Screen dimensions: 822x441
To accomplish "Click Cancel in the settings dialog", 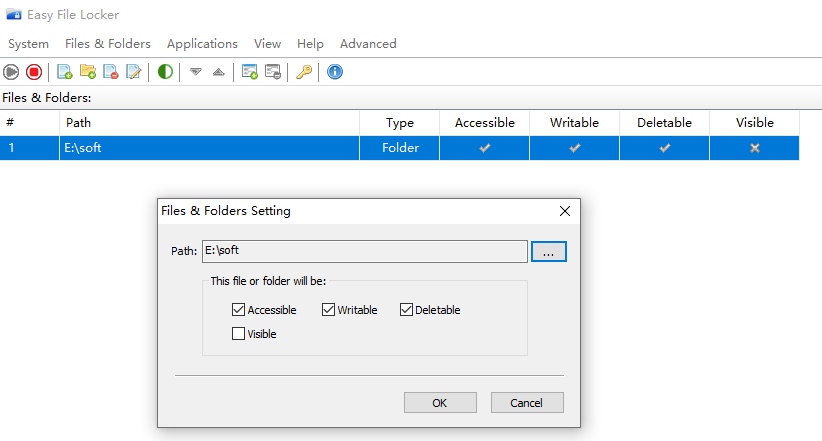I will point(527,403).
